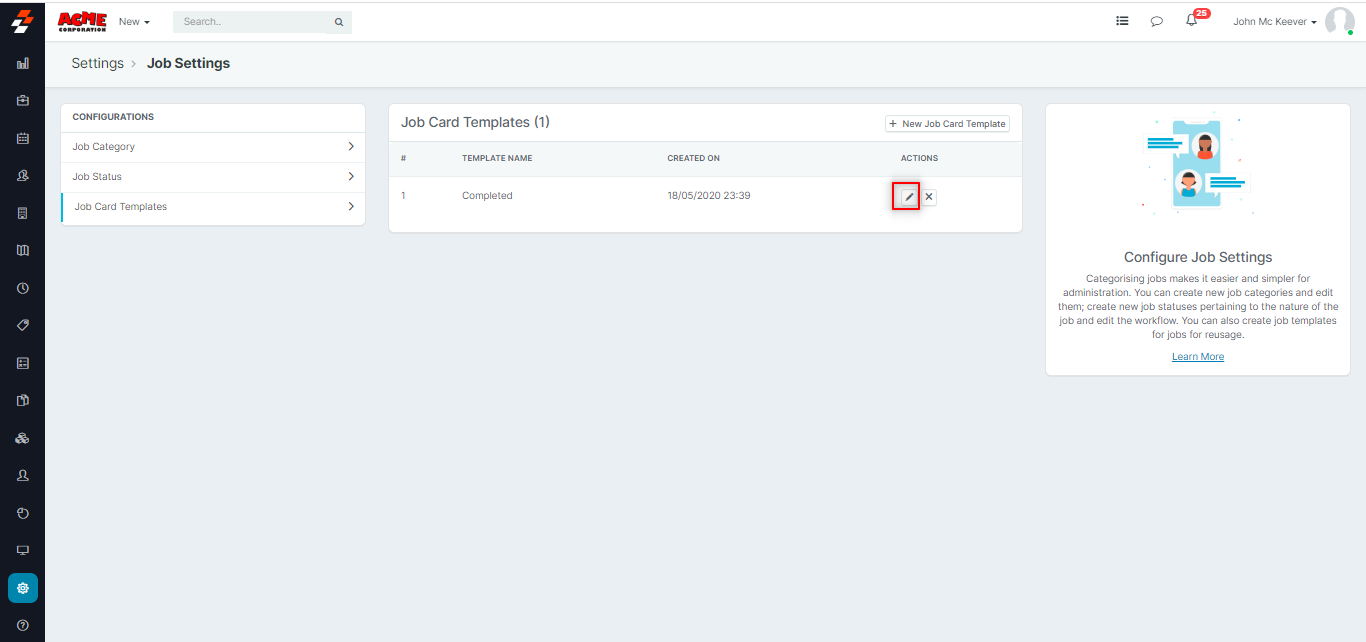1366x642 pixels.
Task: Click the Configure Job Settings illustration
Action: [x=1197, y=165]
